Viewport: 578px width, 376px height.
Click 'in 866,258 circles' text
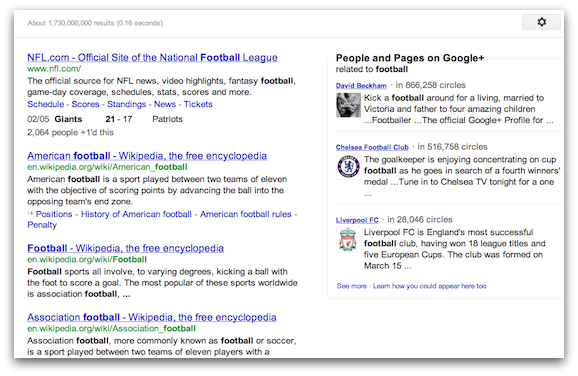[431, 85]
